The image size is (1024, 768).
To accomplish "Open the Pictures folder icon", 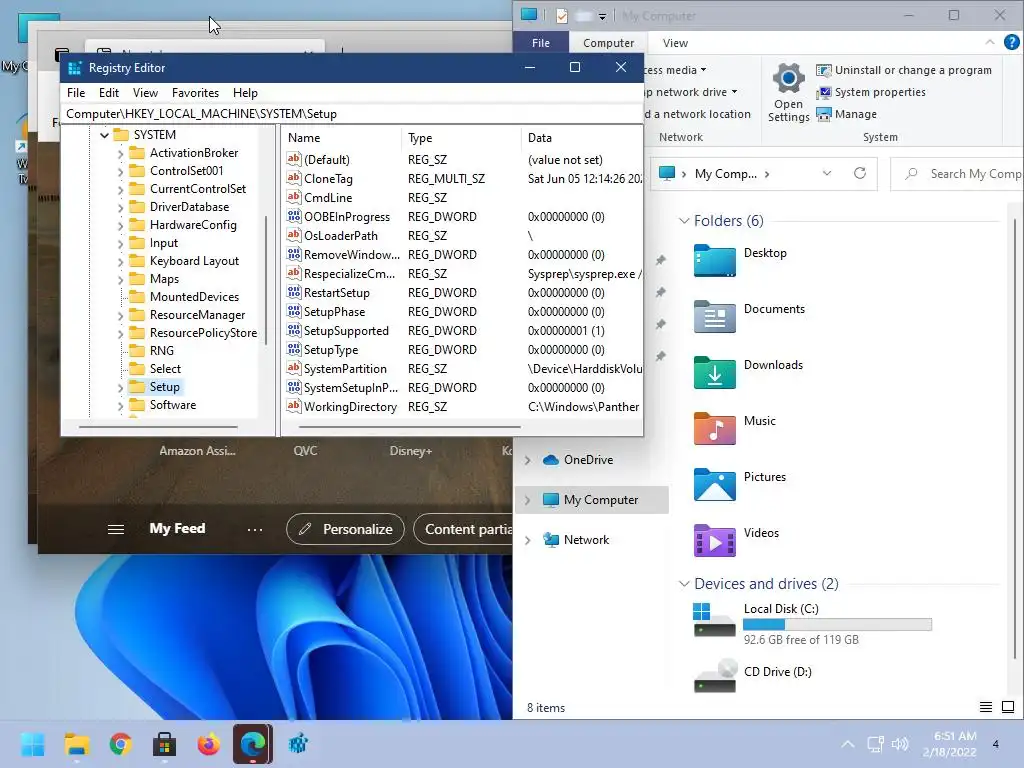I will 714,485.
